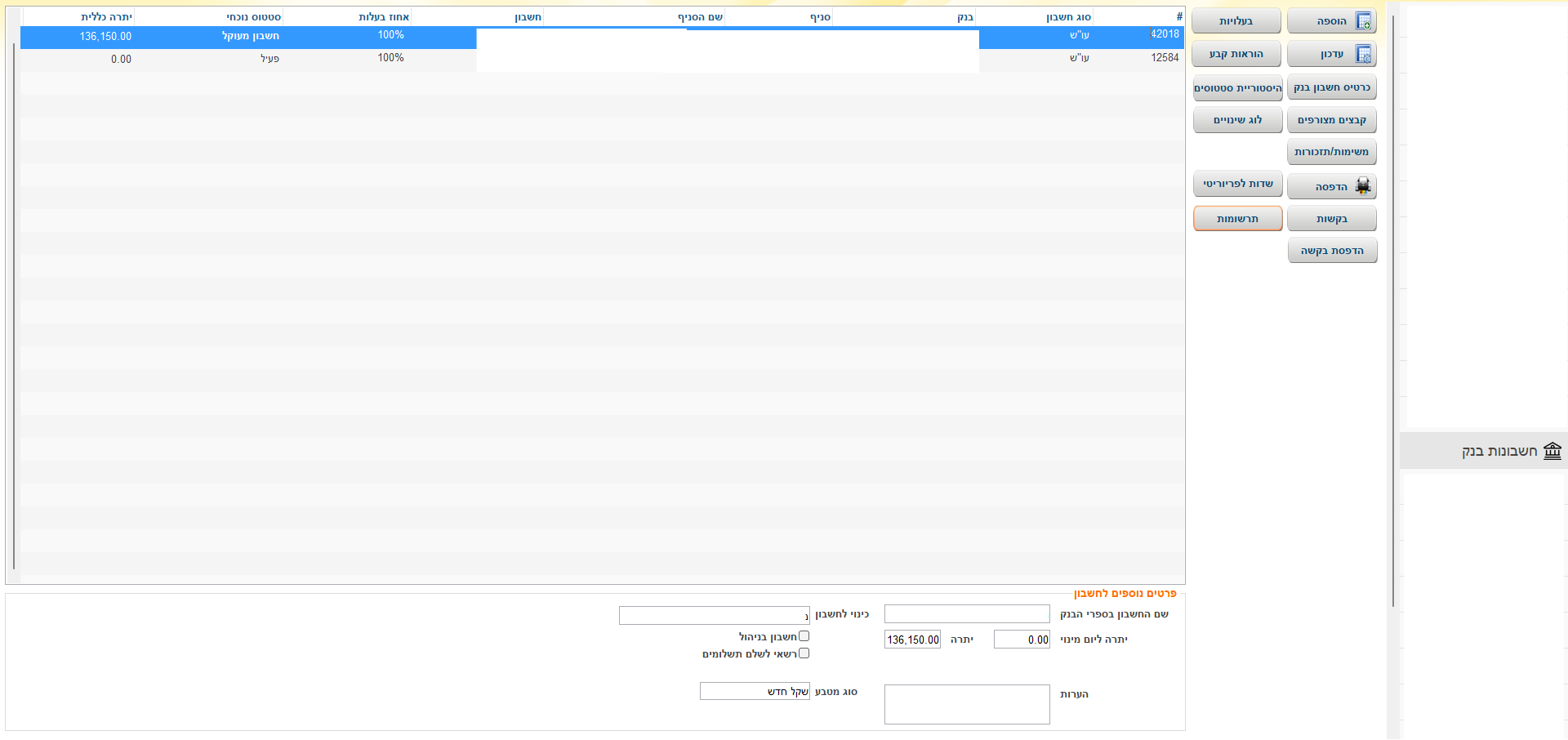Screen dimensions: 1568x740
Task: Click the calculator icon on the עדכון button
Action: click(x=1363, y=54)
